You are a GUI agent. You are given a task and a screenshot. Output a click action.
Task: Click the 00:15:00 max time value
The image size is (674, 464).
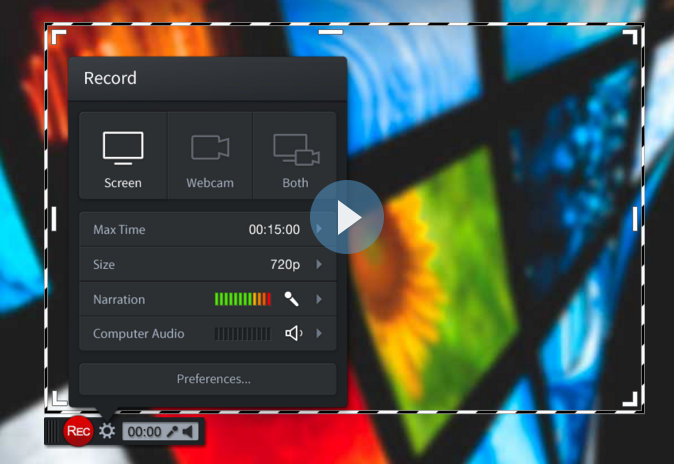274,229
